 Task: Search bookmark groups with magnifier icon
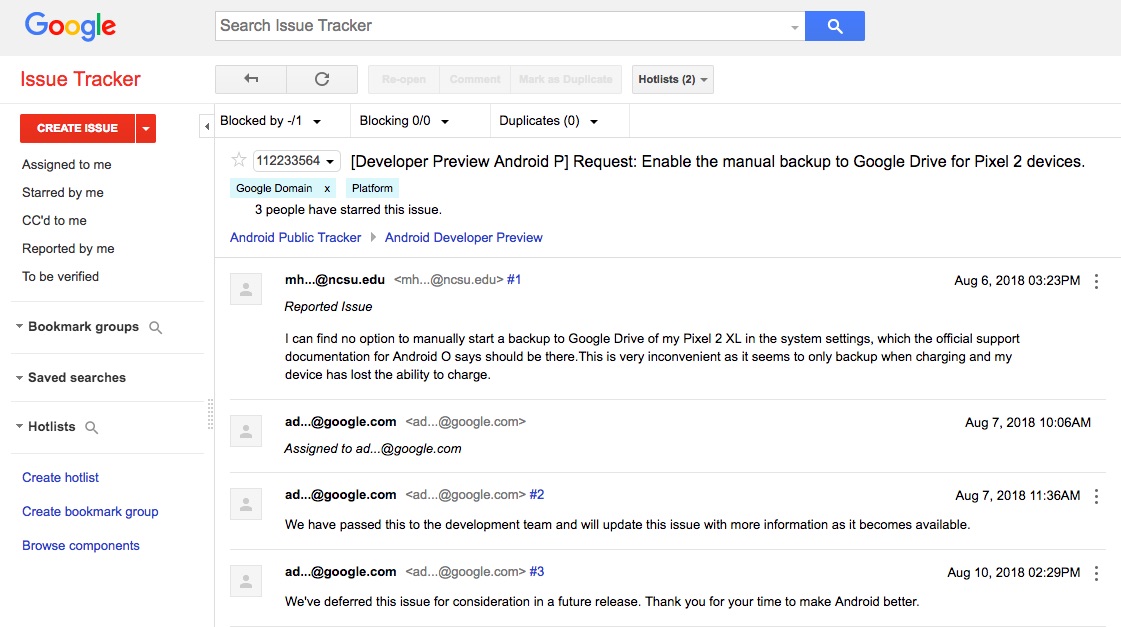(155, 327)
